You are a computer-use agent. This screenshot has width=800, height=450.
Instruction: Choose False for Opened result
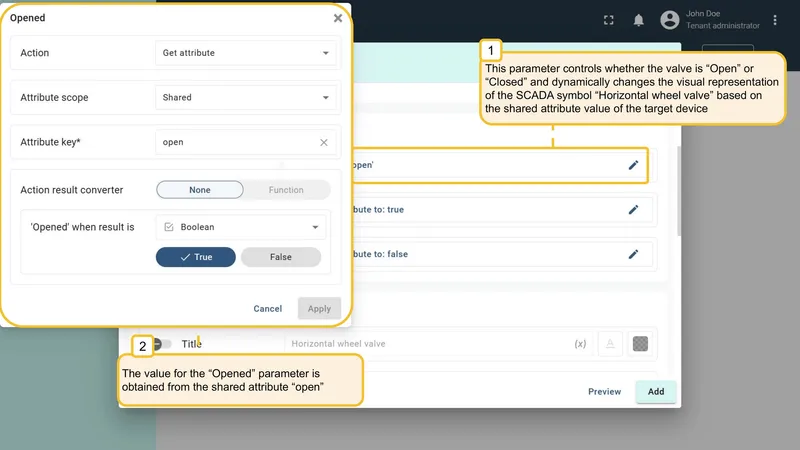click(281, 257)
